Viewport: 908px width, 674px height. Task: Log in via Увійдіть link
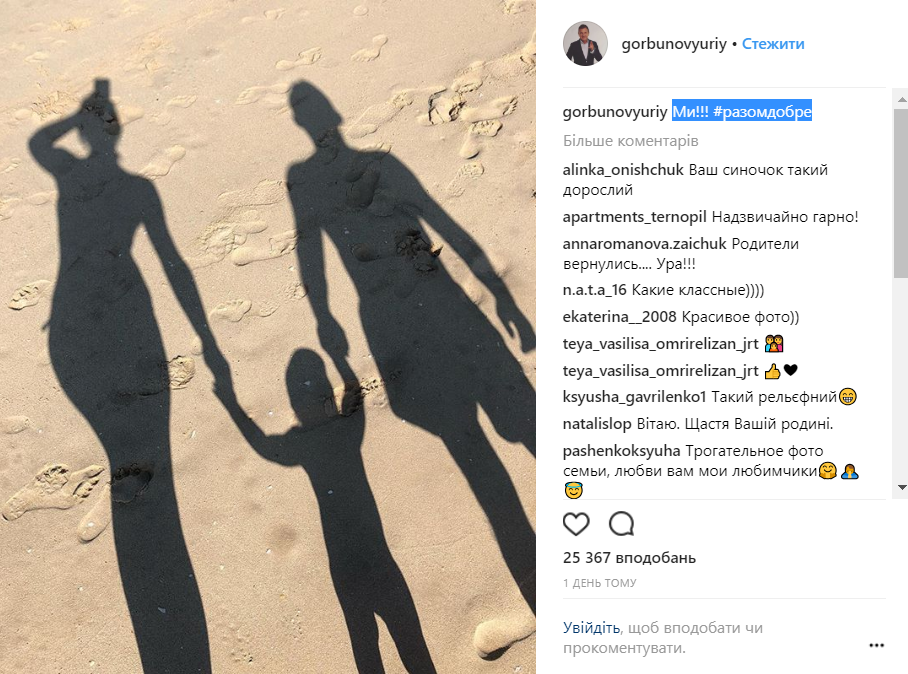tap(591, 628)
